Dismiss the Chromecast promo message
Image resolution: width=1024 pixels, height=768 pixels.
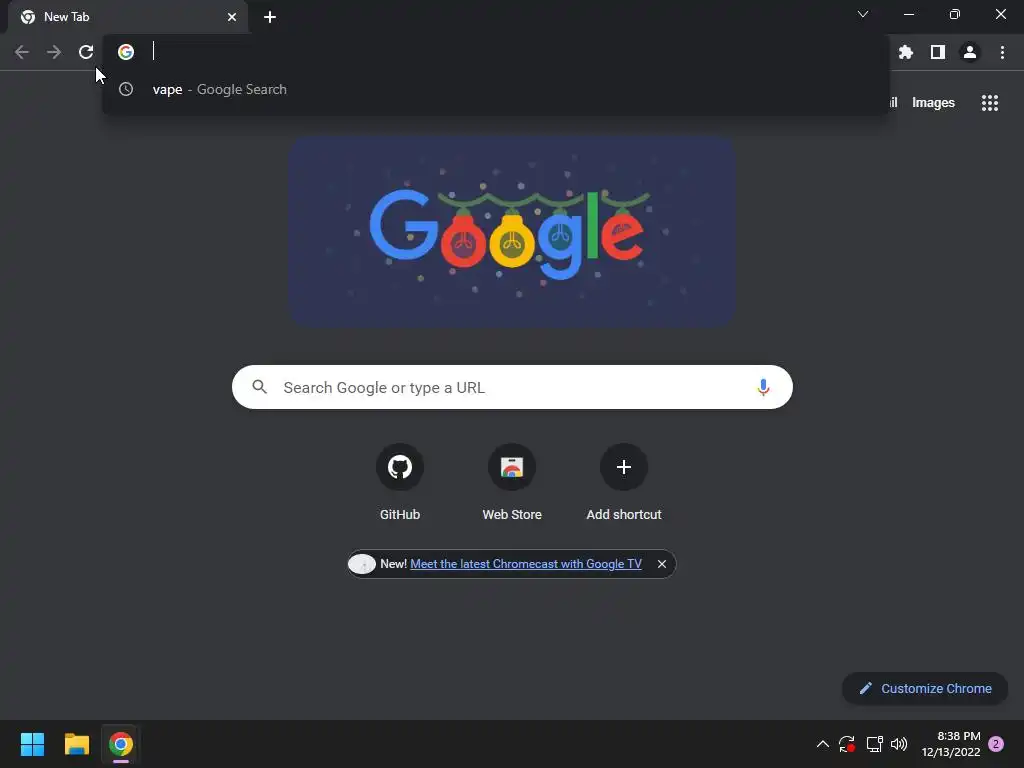coord(662,564)
